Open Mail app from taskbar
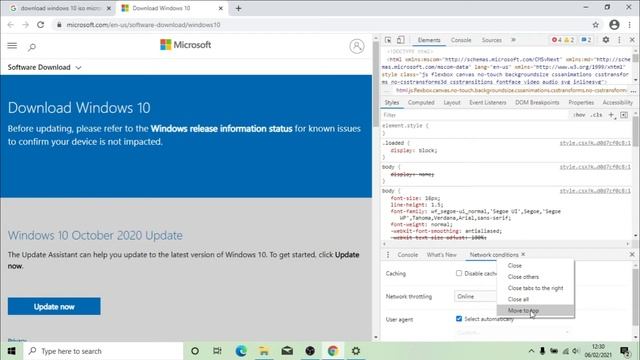Viewport: 640px width, 360px height. click(287, 351)
